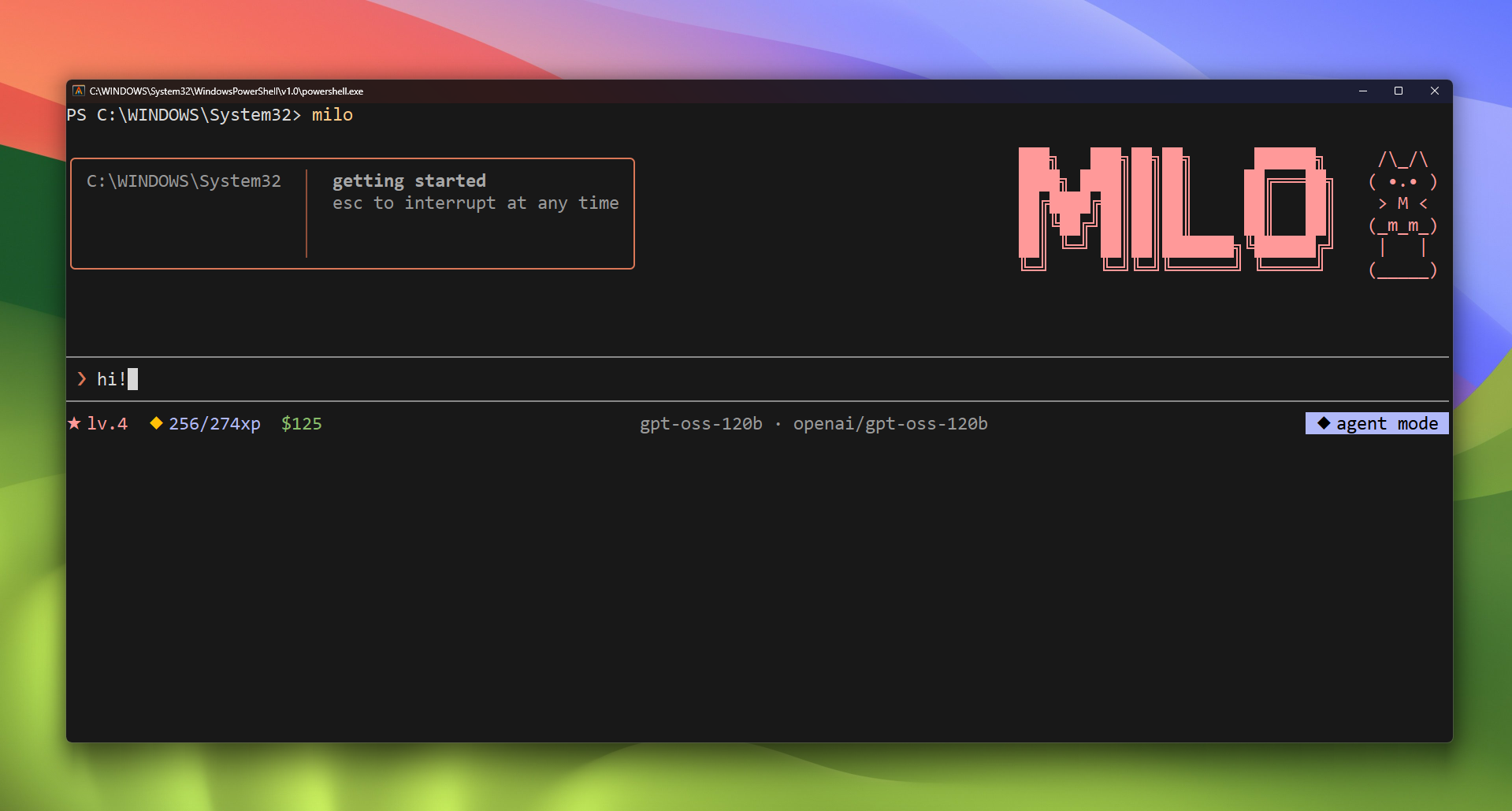
Task: Click the ASCII cat mascot
Action: point(1402,214)
